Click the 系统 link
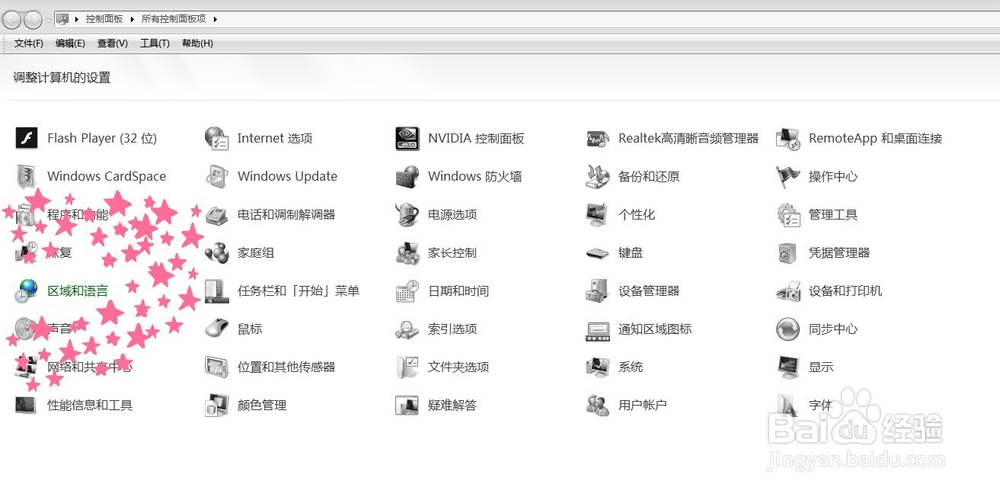1000x494 pixels. click(x=630, y=367)
